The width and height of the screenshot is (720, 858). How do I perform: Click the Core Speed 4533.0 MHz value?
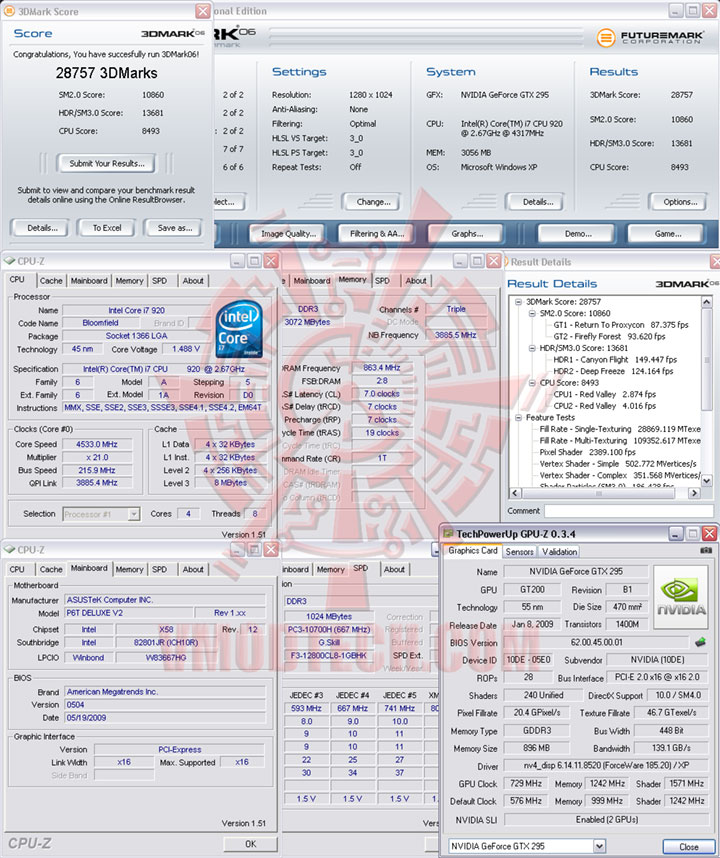pyautogui.click(x=97, y=444)
